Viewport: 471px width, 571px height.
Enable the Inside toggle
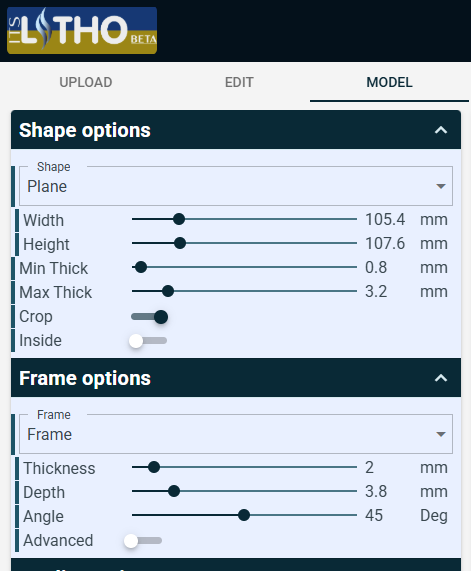click(148, 341)
